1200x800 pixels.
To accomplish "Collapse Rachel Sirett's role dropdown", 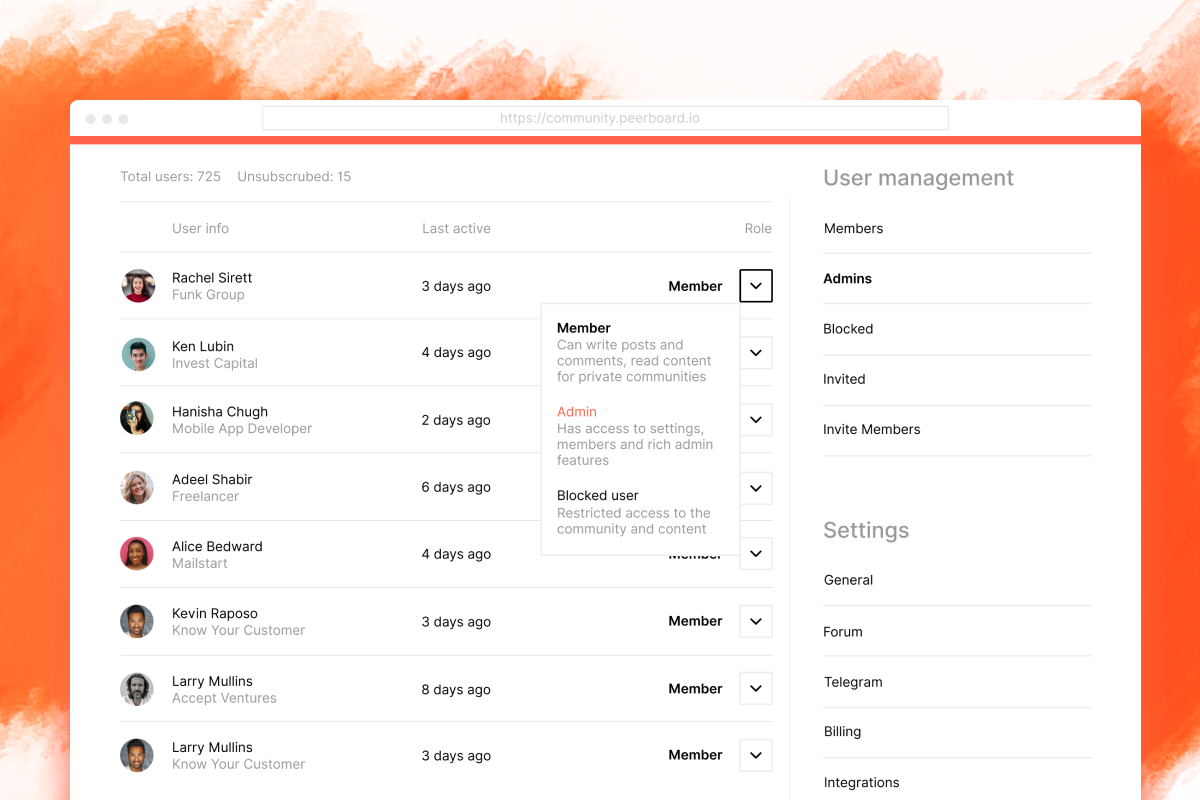I will point(756,286).
